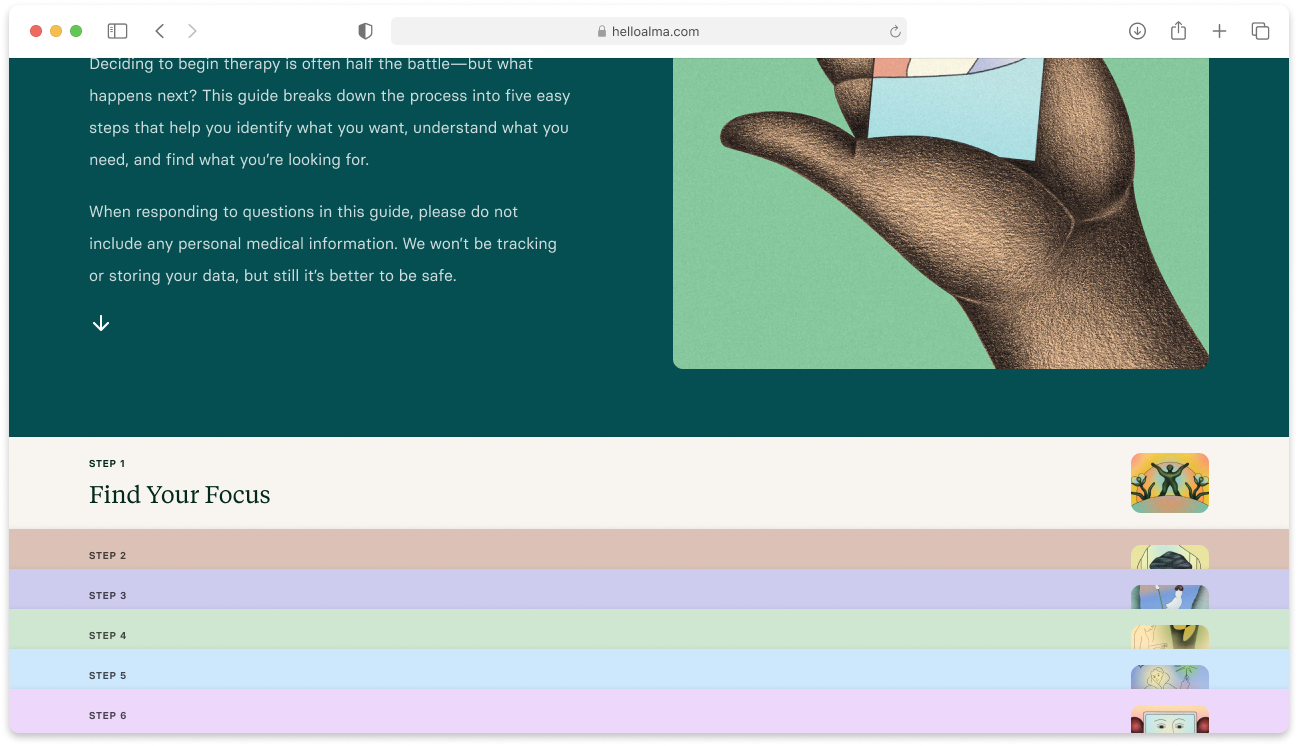Open the Step 1 Find Your Focus section
Viewport: 1298px width, 746px height.
coord(649,483)
